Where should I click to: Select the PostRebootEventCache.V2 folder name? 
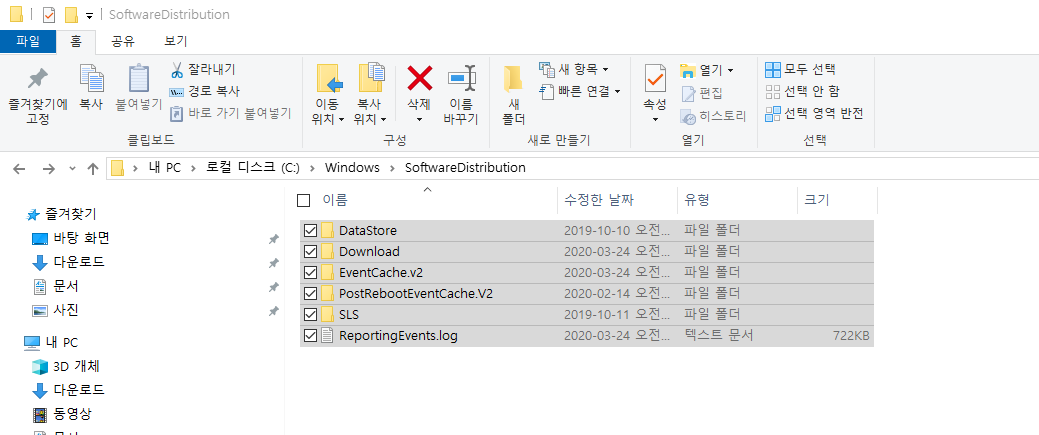click(415, 294)
